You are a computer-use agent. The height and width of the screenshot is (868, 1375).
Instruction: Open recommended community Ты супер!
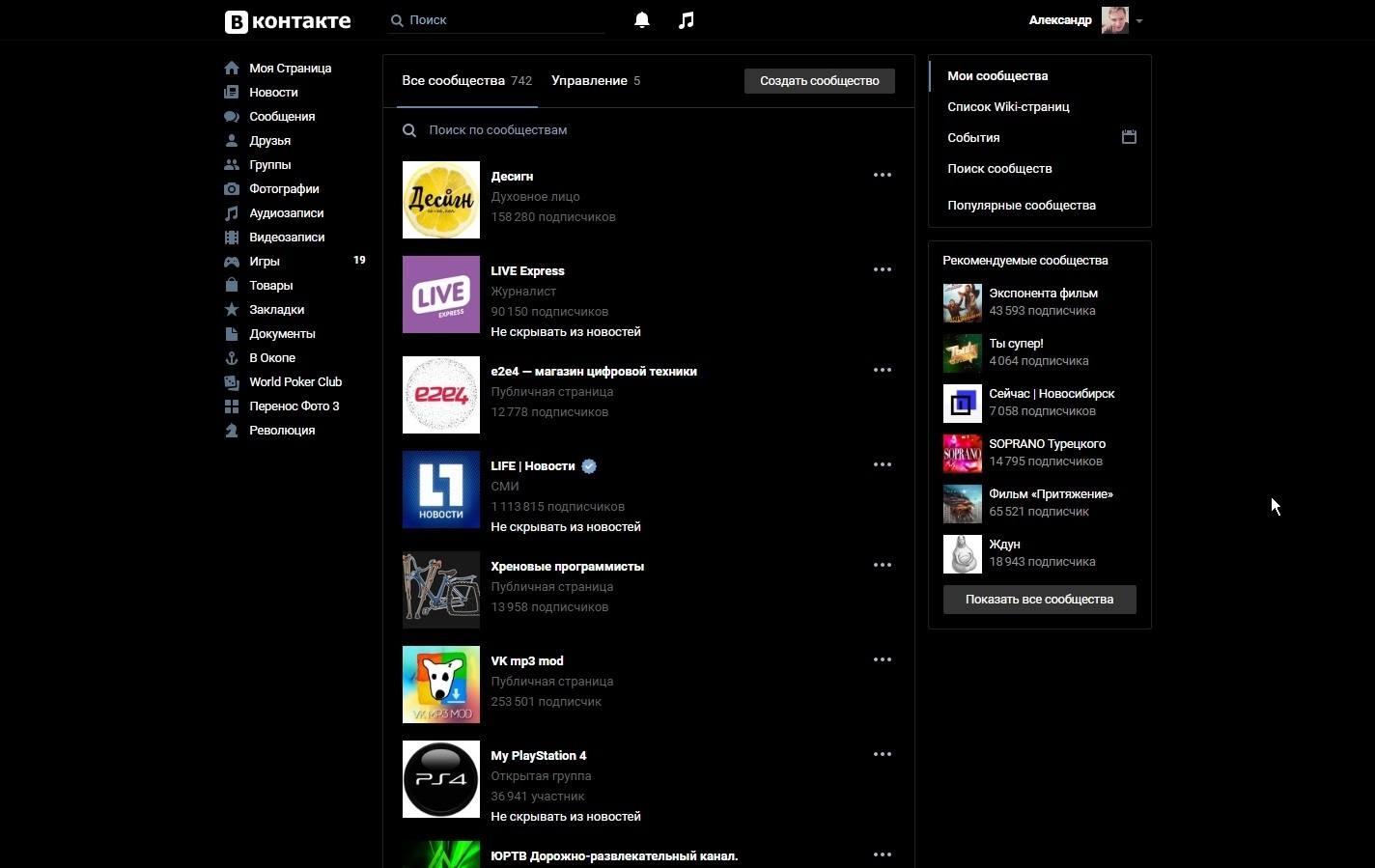click(1016, 343)
